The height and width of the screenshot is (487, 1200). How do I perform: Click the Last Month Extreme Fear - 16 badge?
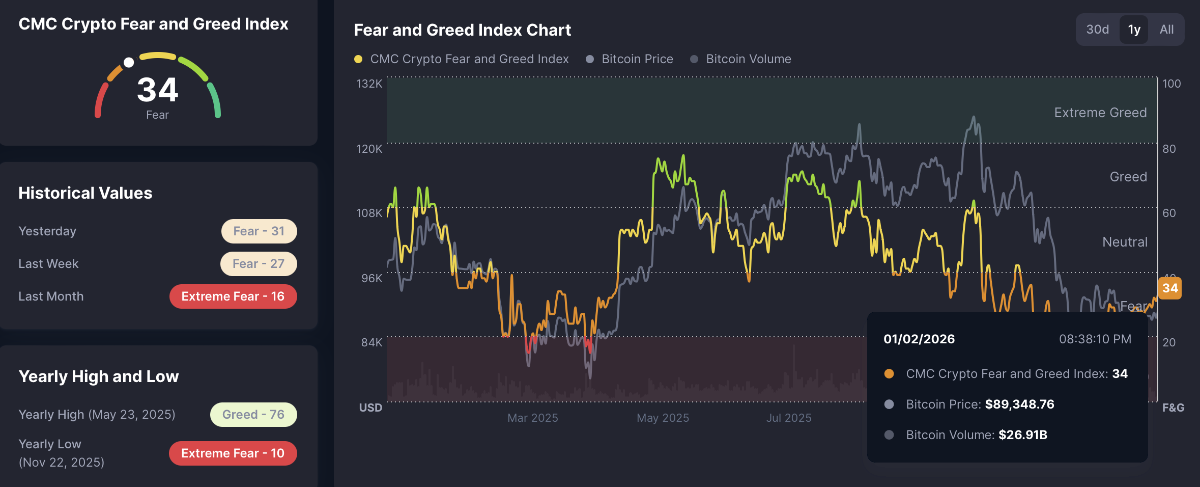pos(233,297)
